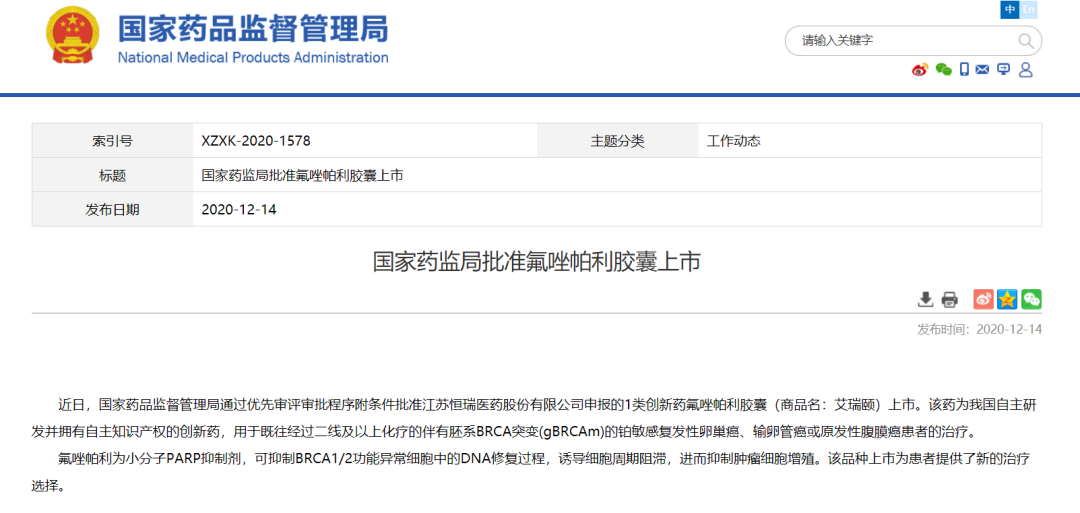Click the 标题 label cell

tap(112, 176)
